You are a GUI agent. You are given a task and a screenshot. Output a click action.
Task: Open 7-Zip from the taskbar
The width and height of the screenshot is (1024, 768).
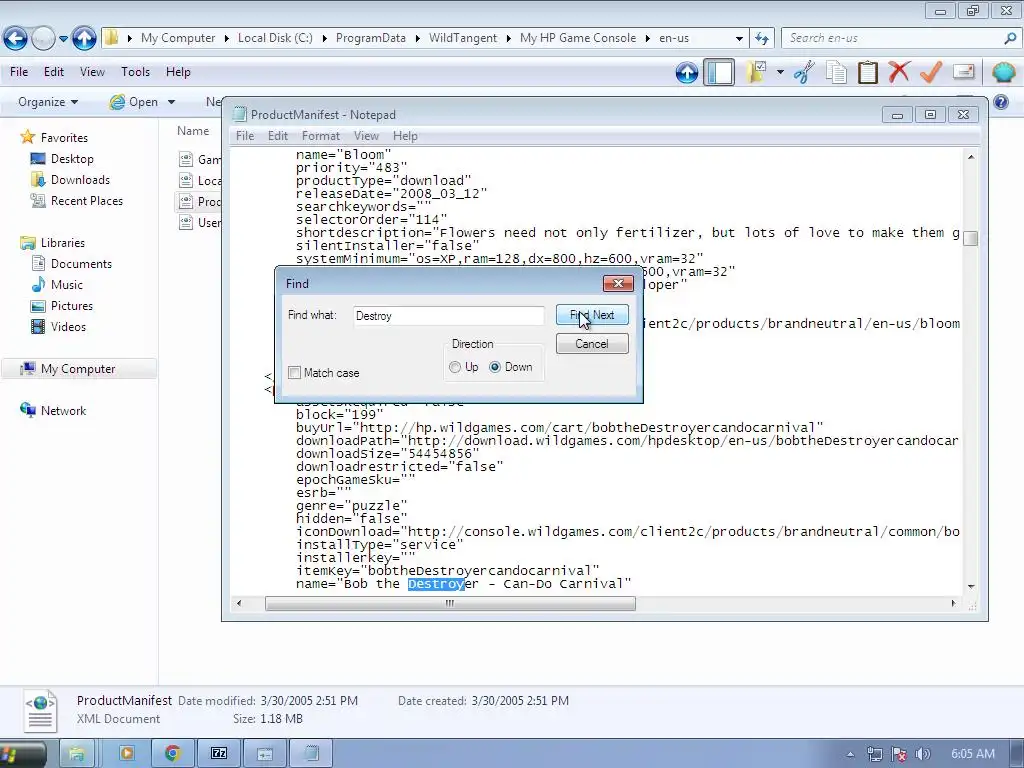click(x=219, y=754)
